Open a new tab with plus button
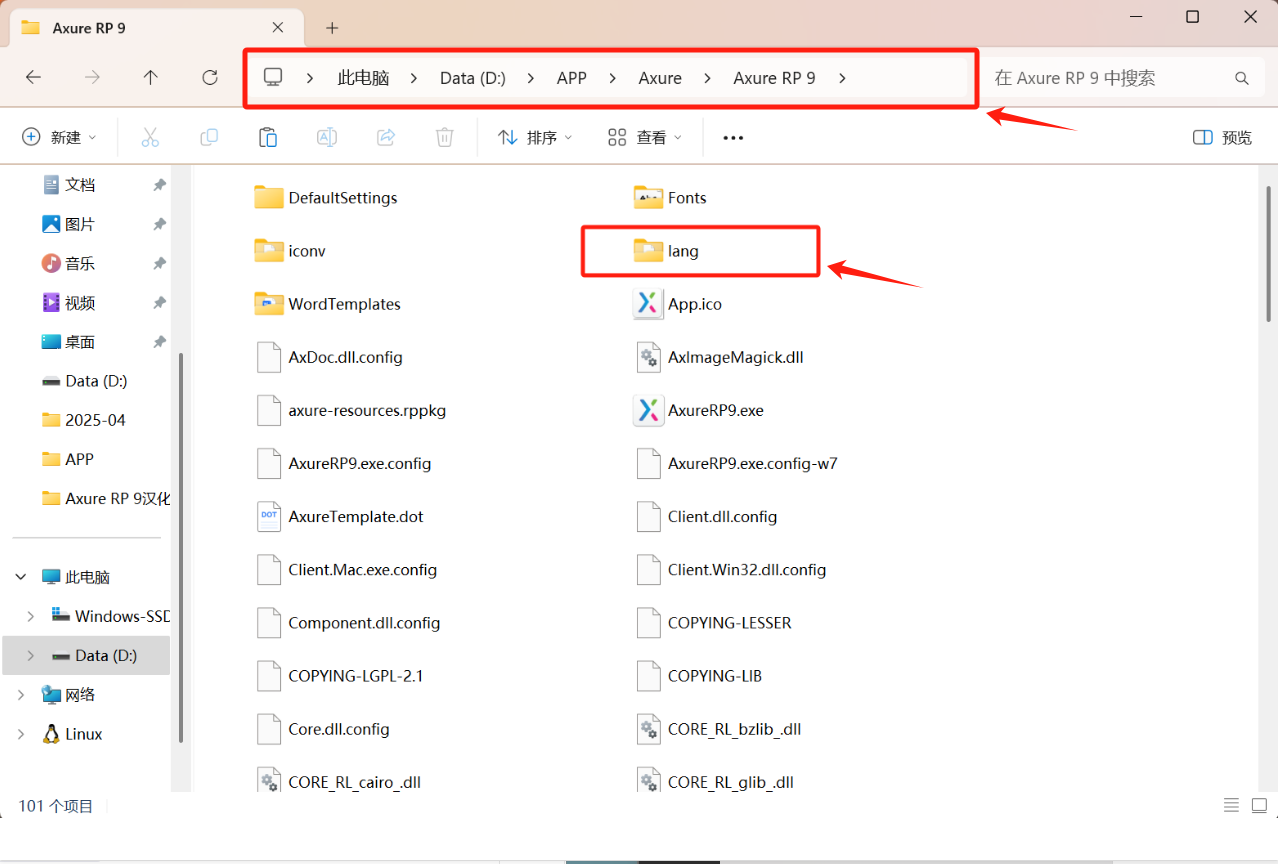This screenshot has width=1278, height=864. pyautogui.click(x=332, y=28)
